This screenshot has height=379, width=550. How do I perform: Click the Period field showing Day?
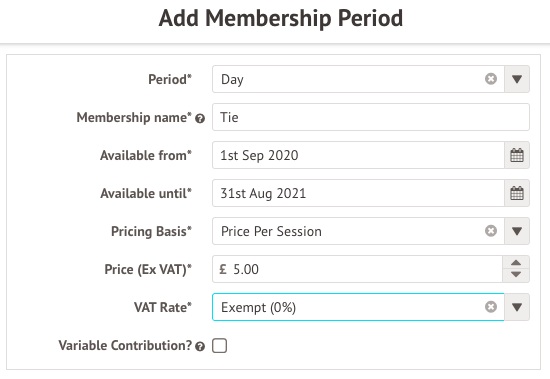click(358, 79)
